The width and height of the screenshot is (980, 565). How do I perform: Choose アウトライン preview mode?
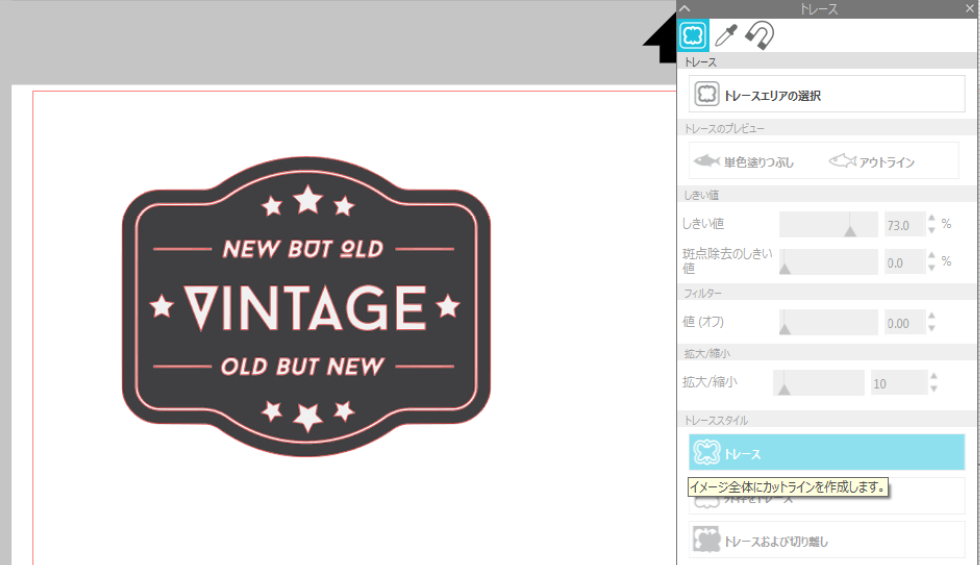pos(872,162)
